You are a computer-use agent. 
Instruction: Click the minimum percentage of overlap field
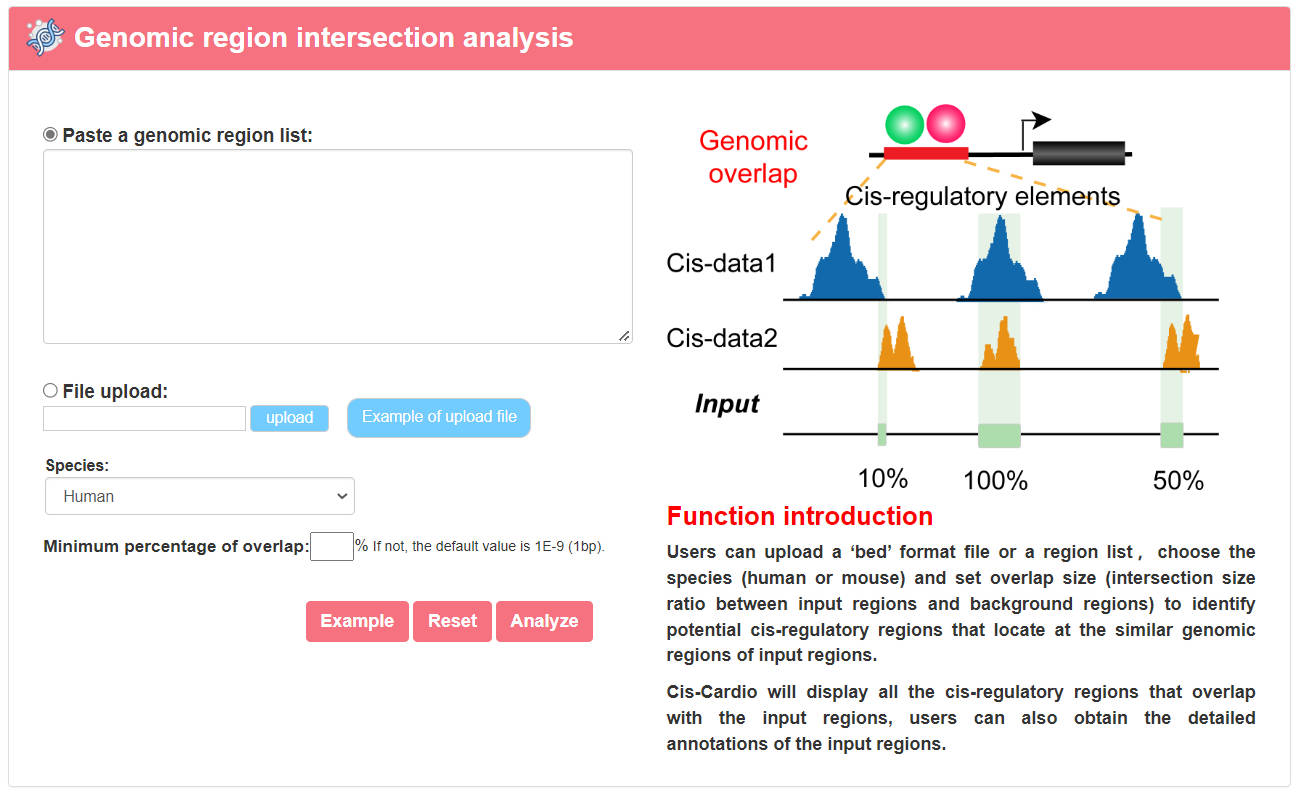point(332,546)
